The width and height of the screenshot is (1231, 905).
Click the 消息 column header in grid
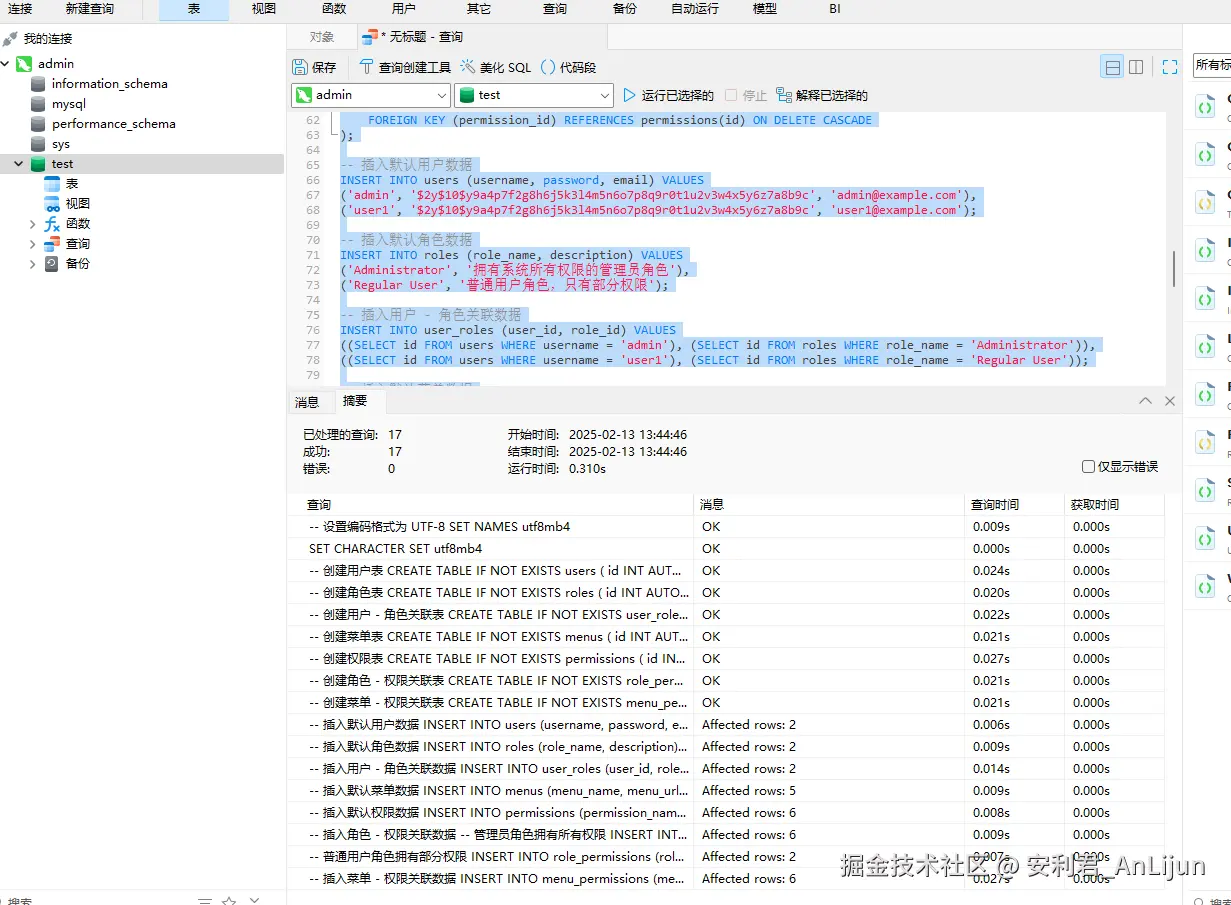831,505
